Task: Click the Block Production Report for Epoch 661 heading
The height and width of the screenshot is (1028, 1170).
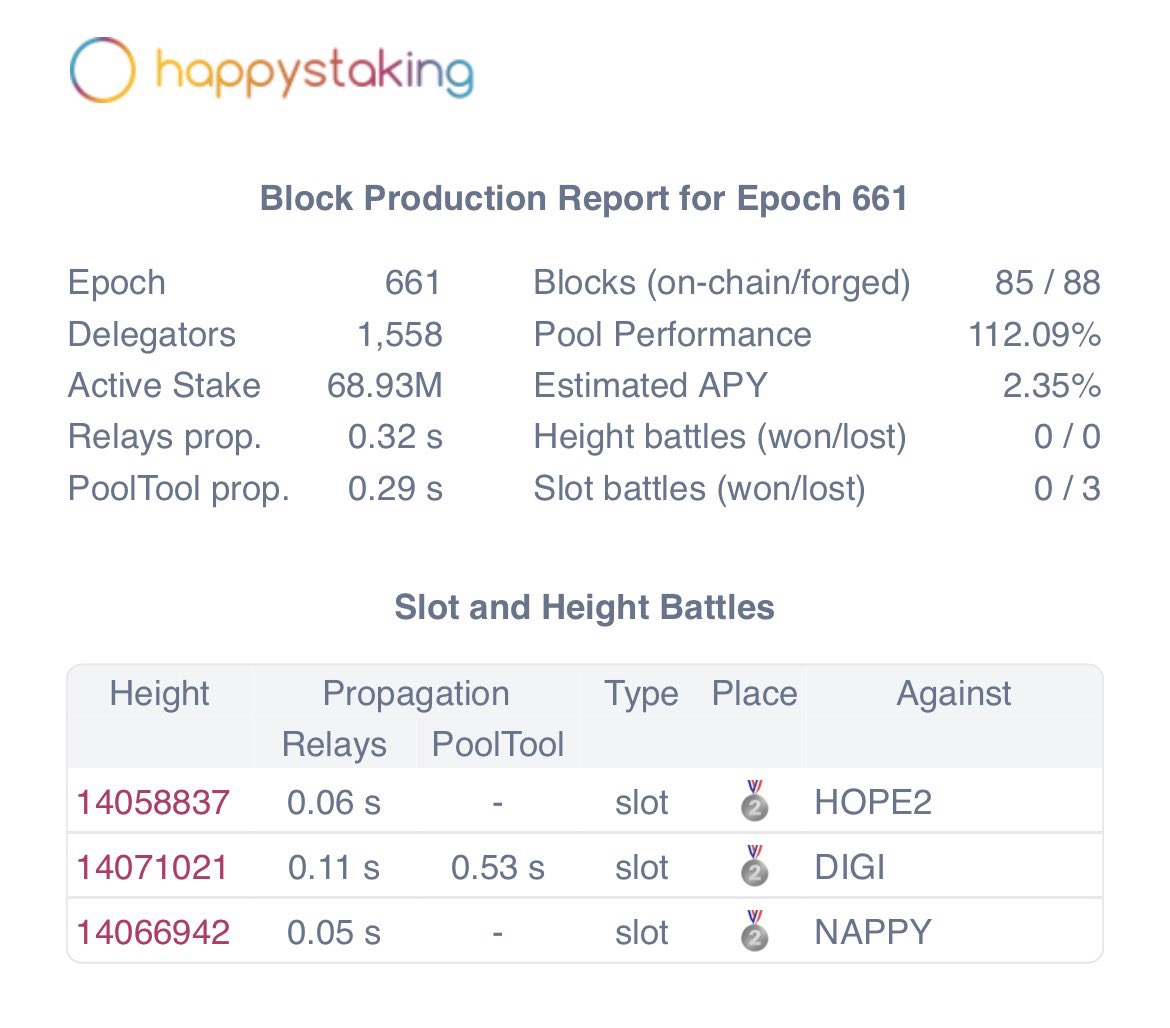Action: [x=584, y=198]
